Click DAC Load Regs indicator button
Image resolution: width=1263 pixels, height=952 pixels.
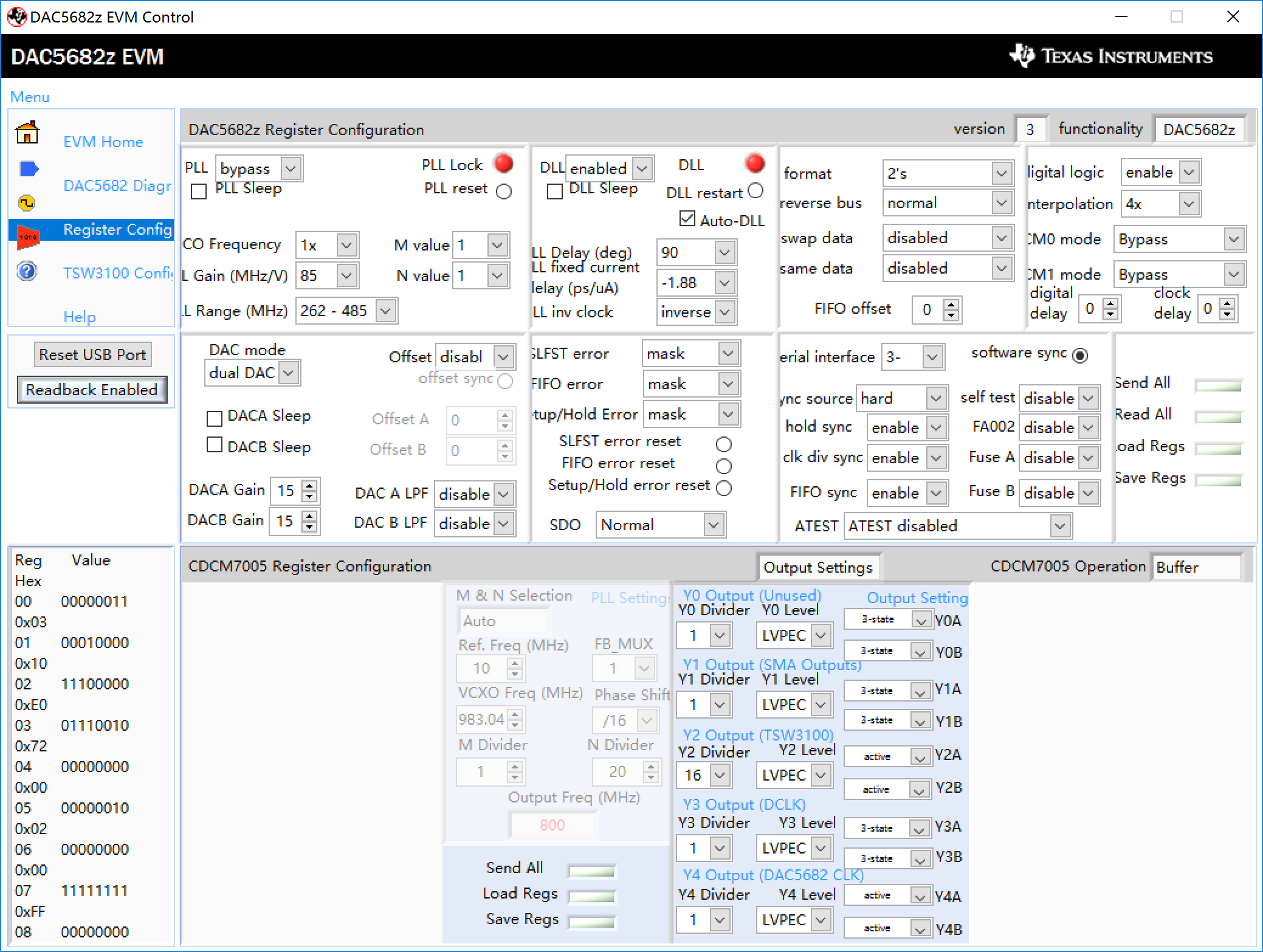[x=1218, y=449]
